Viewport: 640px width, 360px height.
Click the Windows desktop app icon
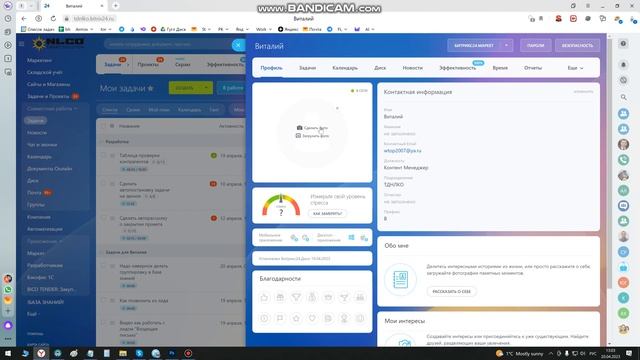pyautogui.click(x=351, y=237)
